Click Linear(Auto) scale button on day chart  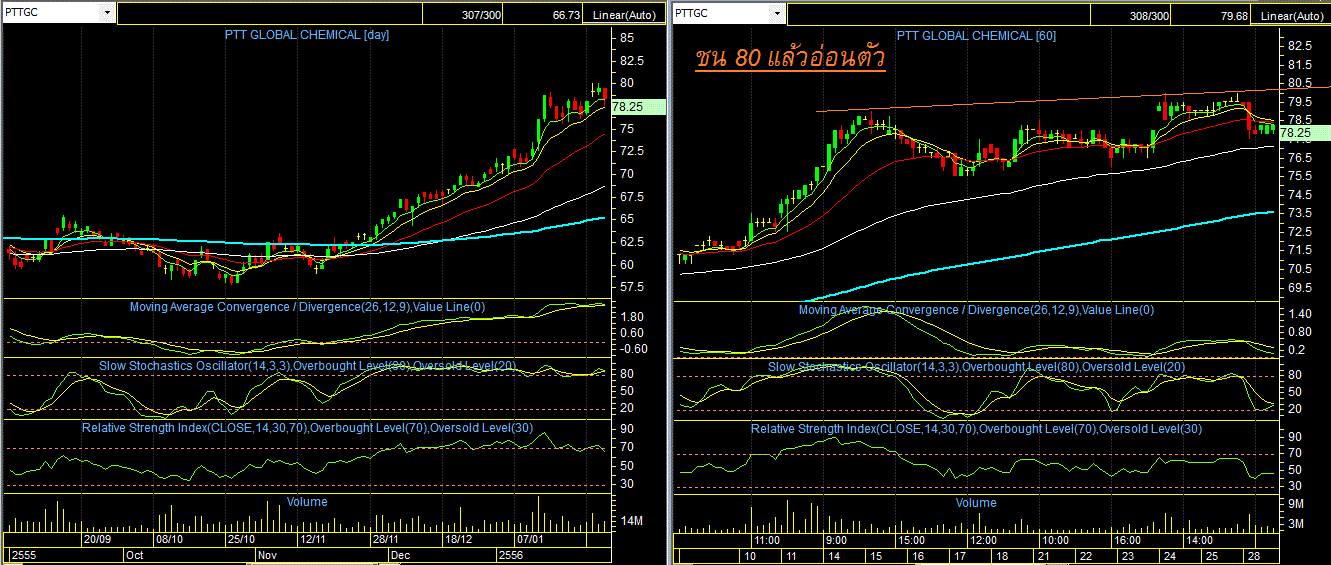coord(625,15)
